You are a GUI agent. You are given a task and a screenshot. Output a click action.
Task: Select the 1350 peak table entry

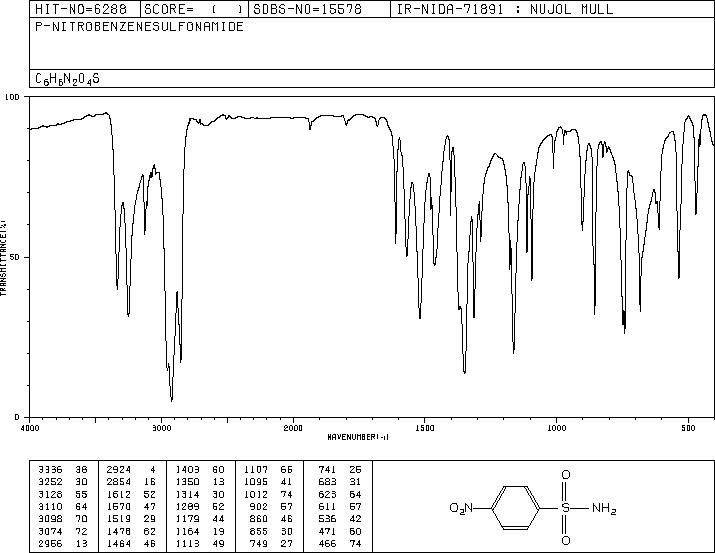(x=200, y=482)
